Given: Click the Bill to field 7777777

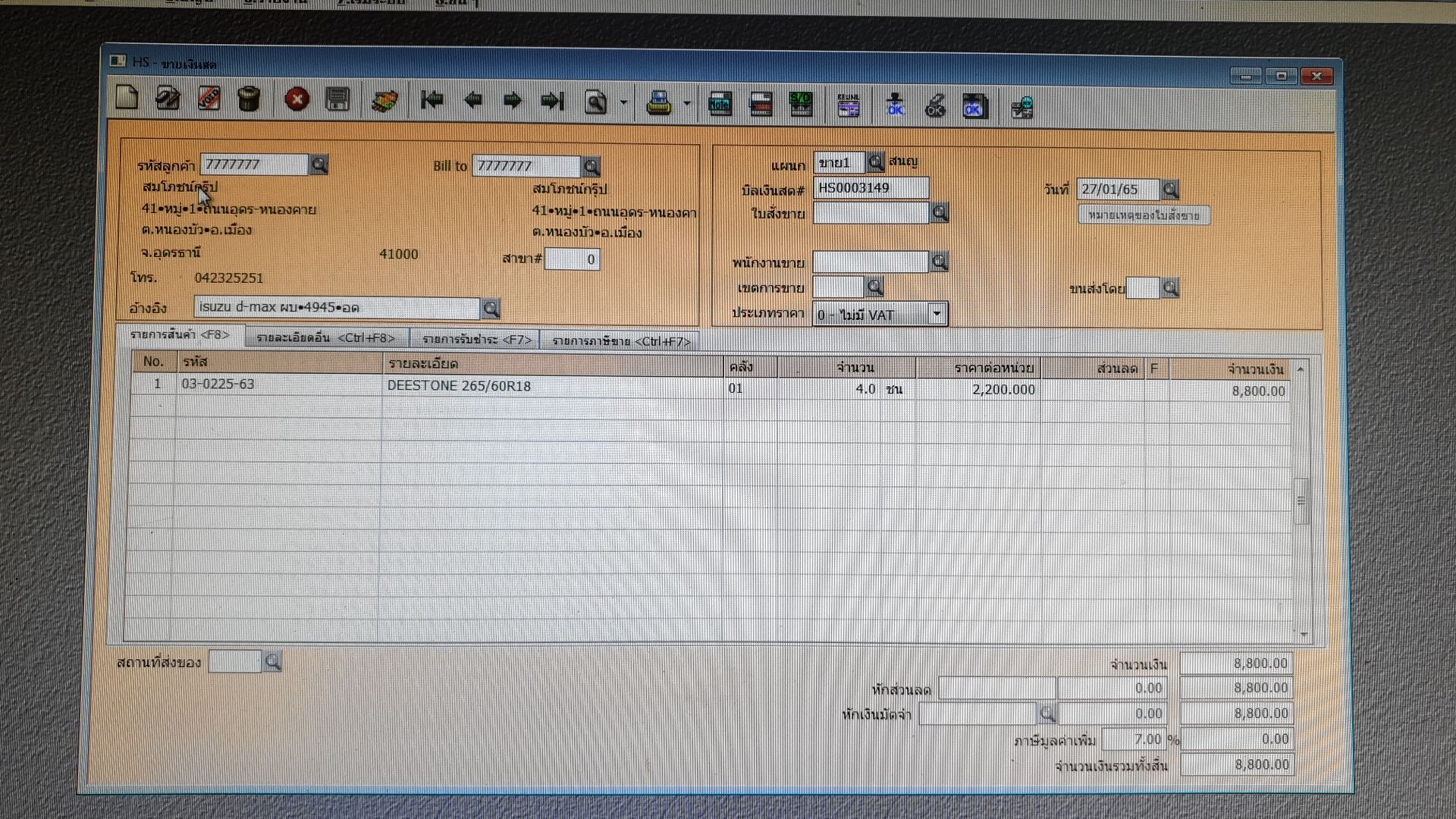Looking at the screenshot, I should tap(526, 166).
